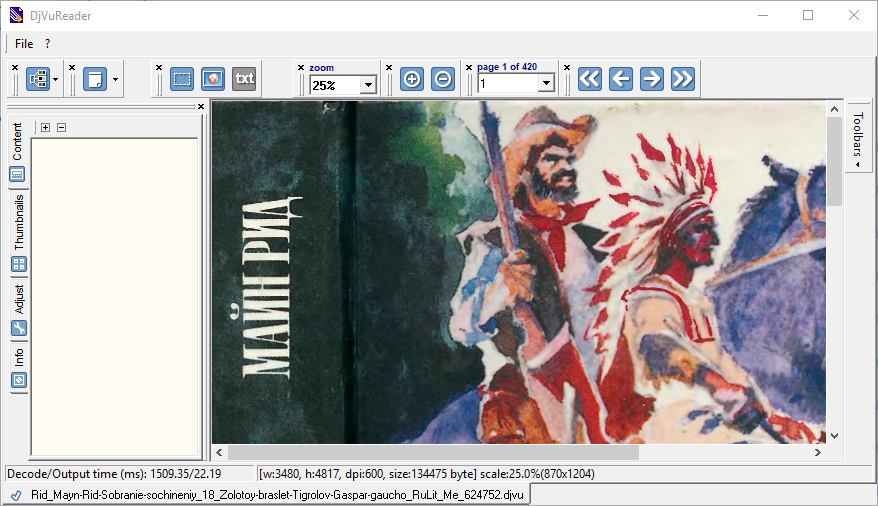Expand all content tree nodes plus
The image size is (878, 506).
46,128
